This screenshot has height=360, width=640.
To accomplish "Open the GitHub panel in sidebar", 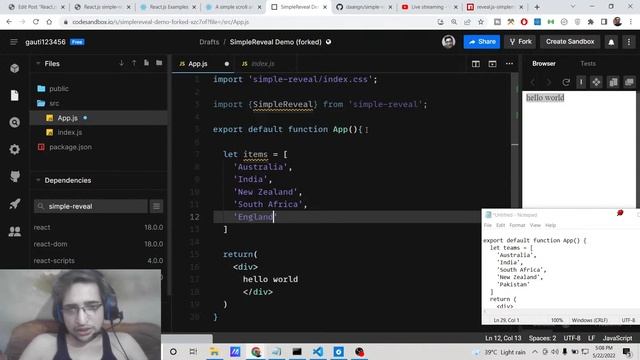I will (15, 176).
